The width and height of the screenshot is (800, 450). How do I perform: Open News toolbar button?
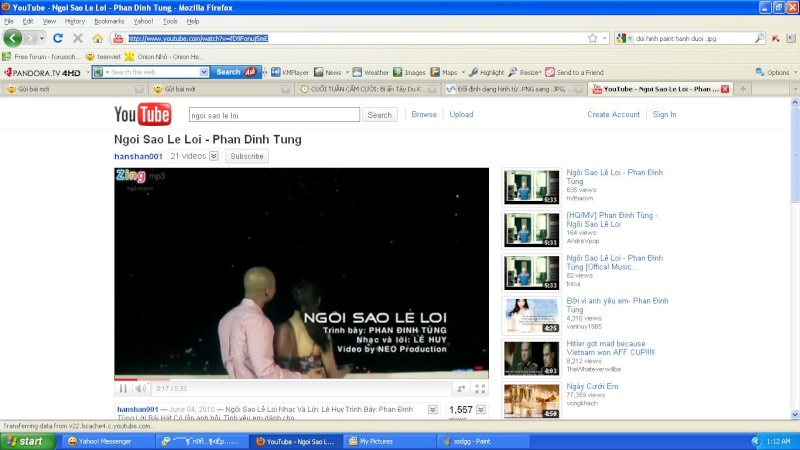[328, 72]
